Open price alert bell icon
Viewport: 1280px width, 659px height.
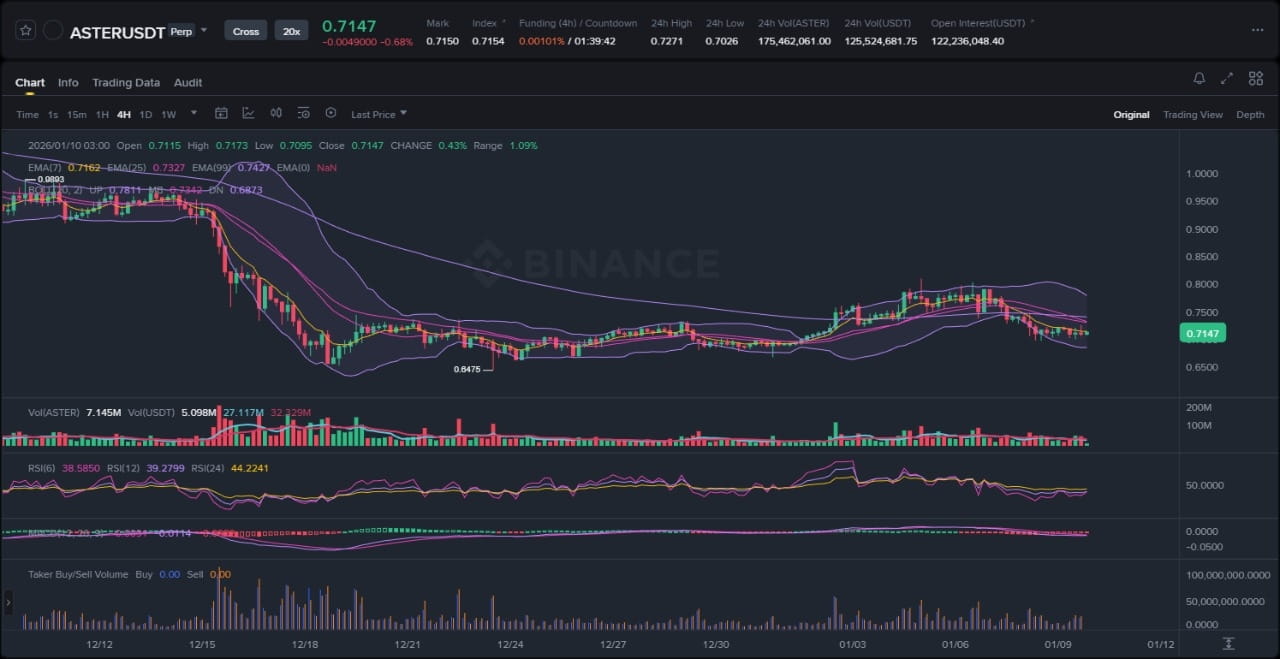tap(1199, 78)
